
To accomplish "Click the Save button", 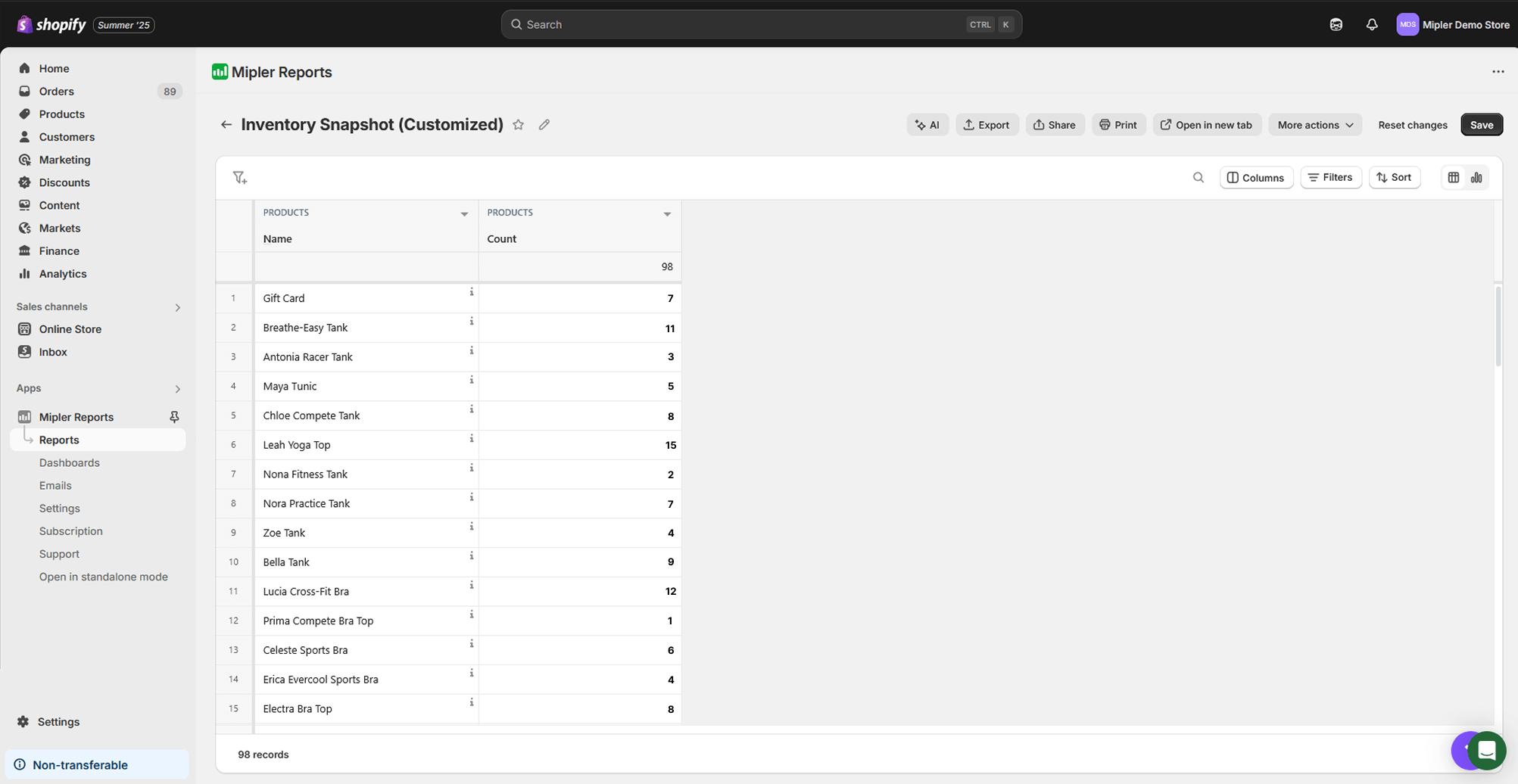I will tap(1481, 125).
